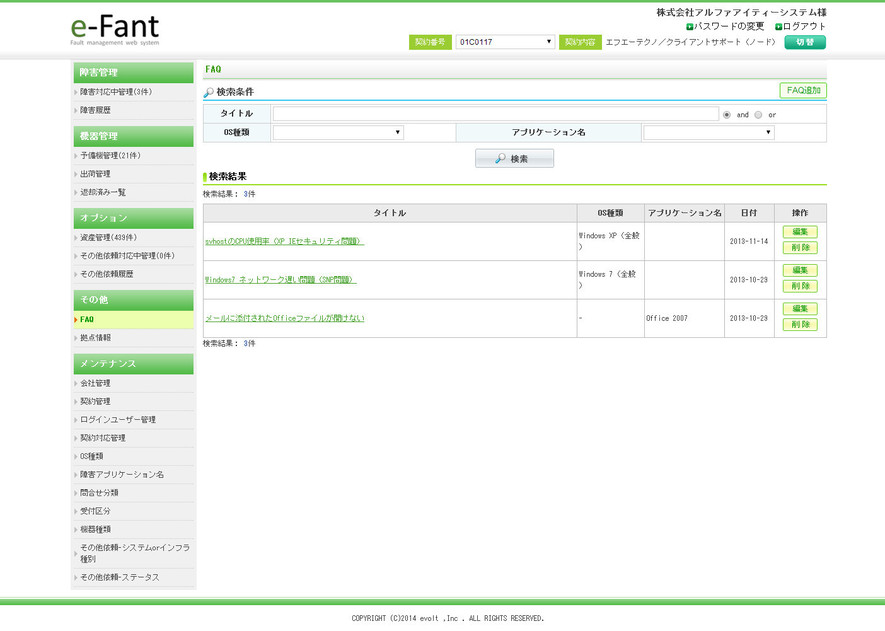The width and height of the screenshot is (885, 631).
Task: Click 削除 for the Windows7 FAQ row
Action: coord(800,286)
